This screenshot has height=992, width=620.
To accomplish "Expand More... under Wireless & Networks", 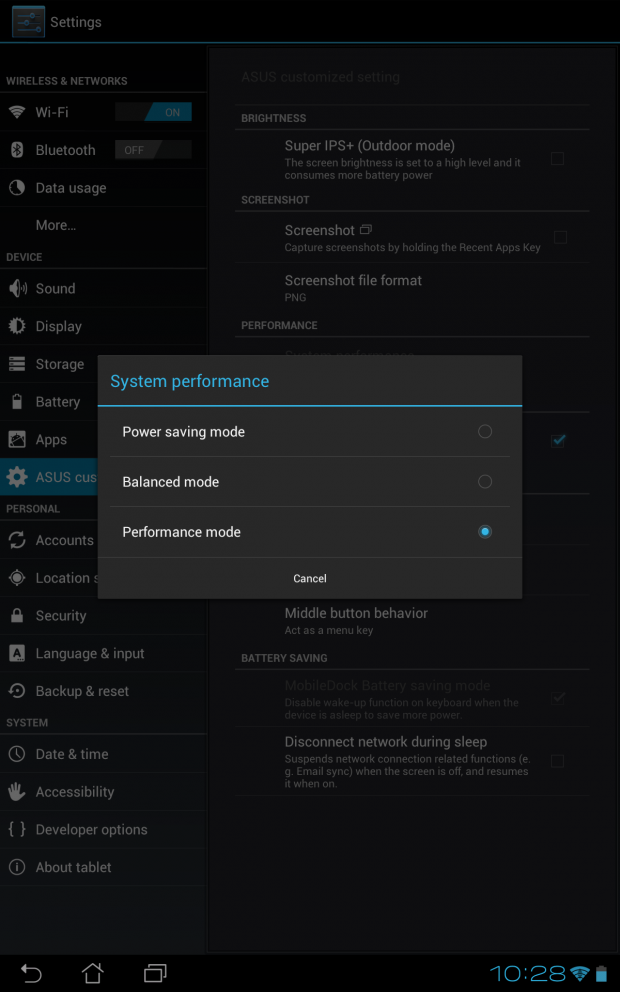I will coord(60,225).
